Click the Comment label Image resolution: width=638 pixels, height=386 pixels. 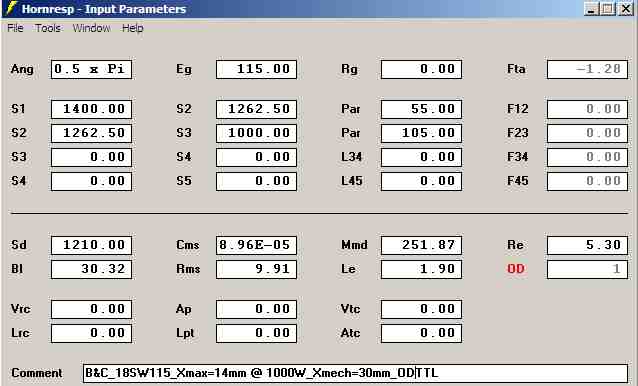pyautogui.click(x=37, y=373)
